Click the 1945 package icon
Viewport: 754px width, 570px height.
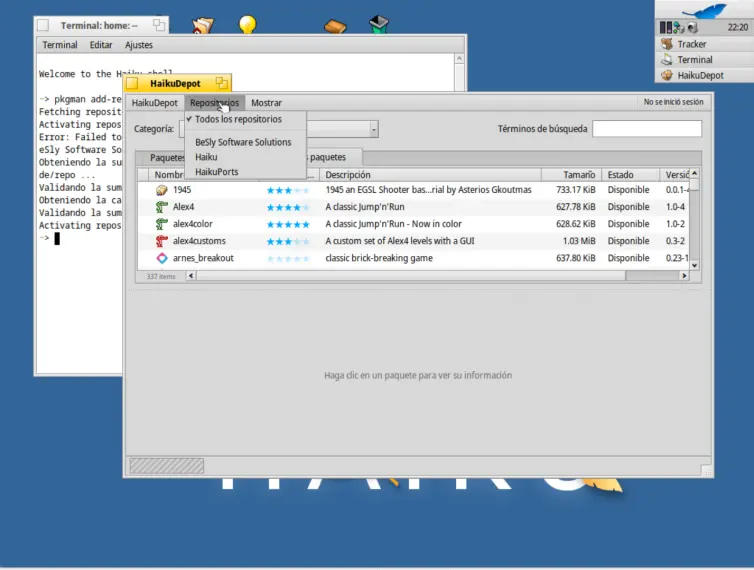click(x=162, y=190)
